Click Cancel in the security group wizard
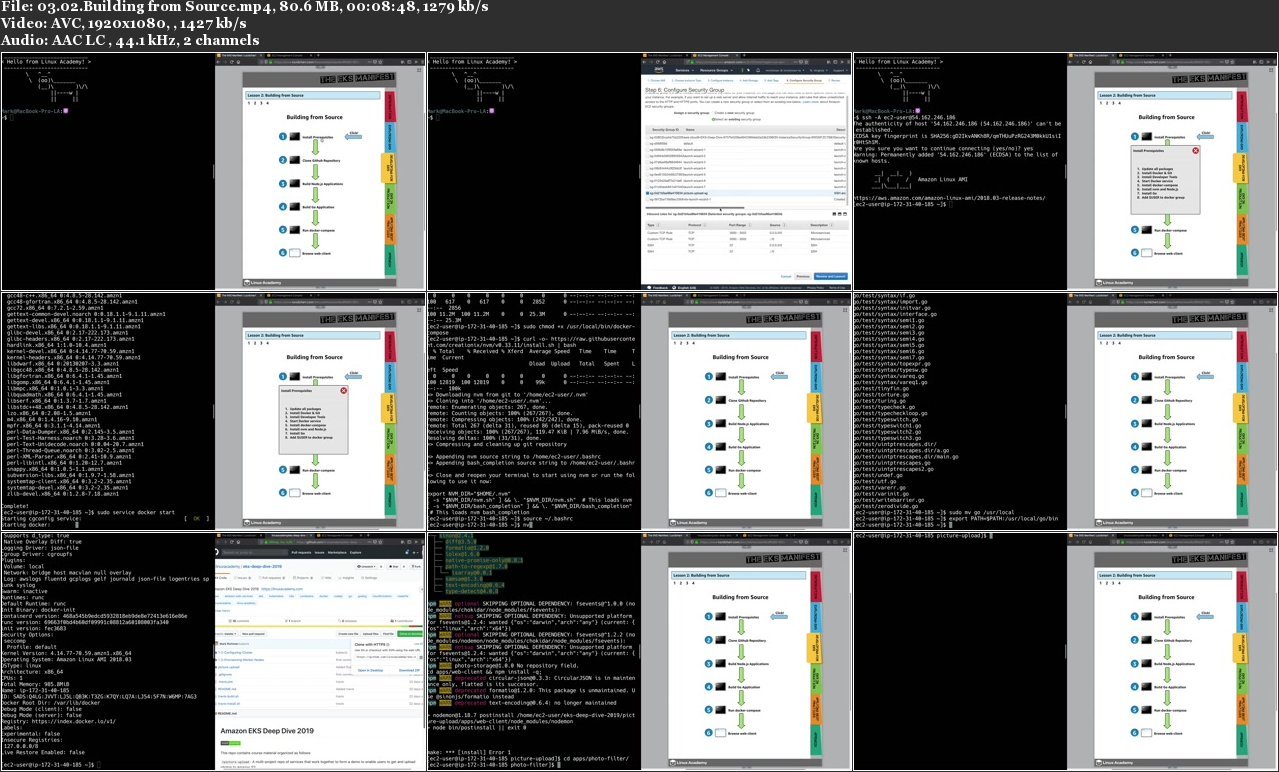The height and width of the screenshot is (772, 1279). (786, 276)
